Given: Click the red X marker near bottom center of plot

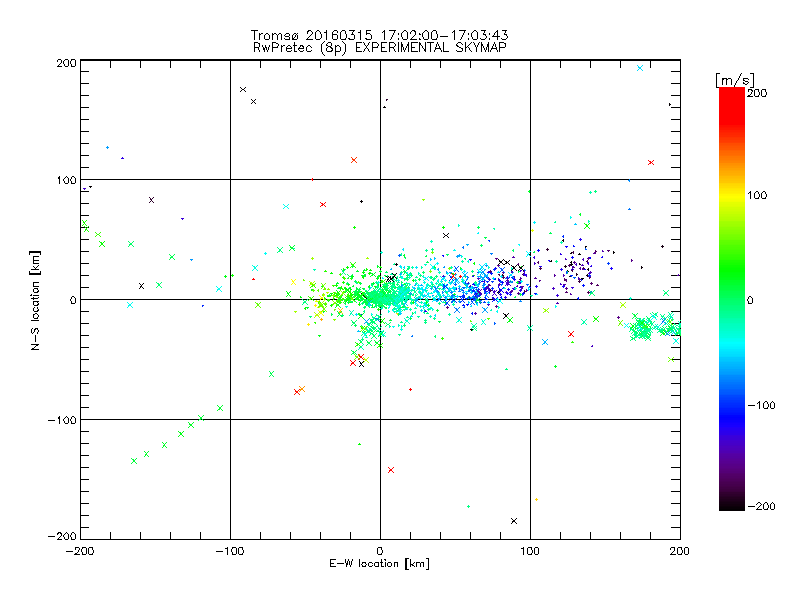Looking at the screenshot, I should 391,470.
